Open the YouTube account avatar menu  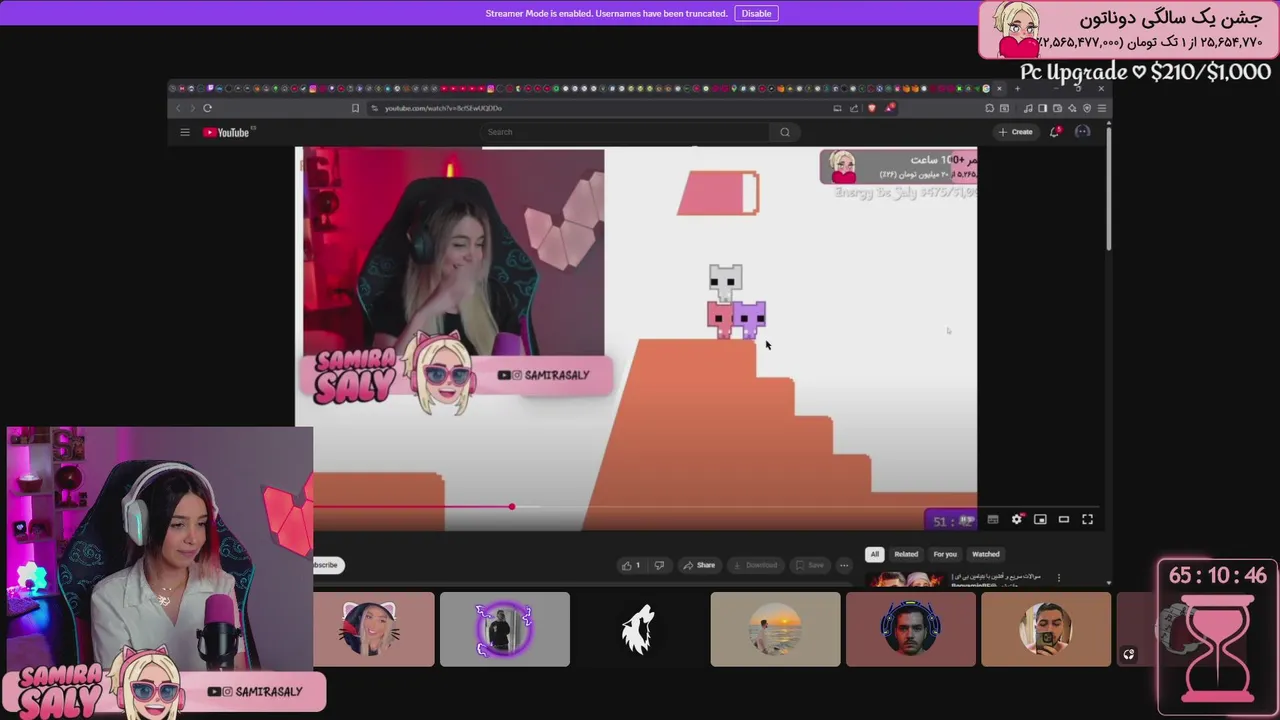(x=1082, y=132)
